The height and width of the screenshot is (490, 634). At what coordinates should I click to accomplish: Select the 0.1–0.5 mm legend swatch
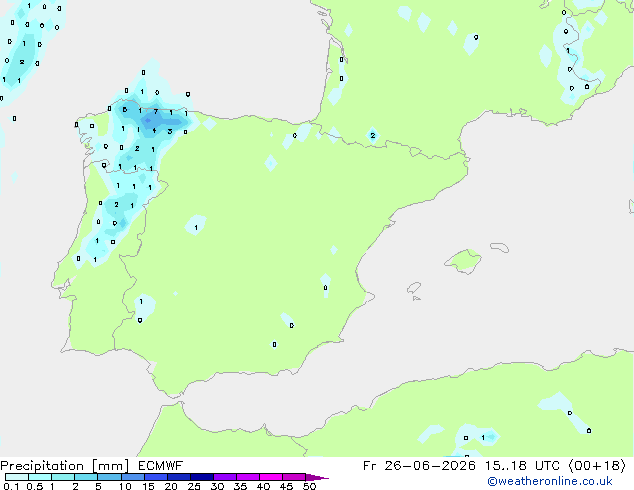pos(17,477)
